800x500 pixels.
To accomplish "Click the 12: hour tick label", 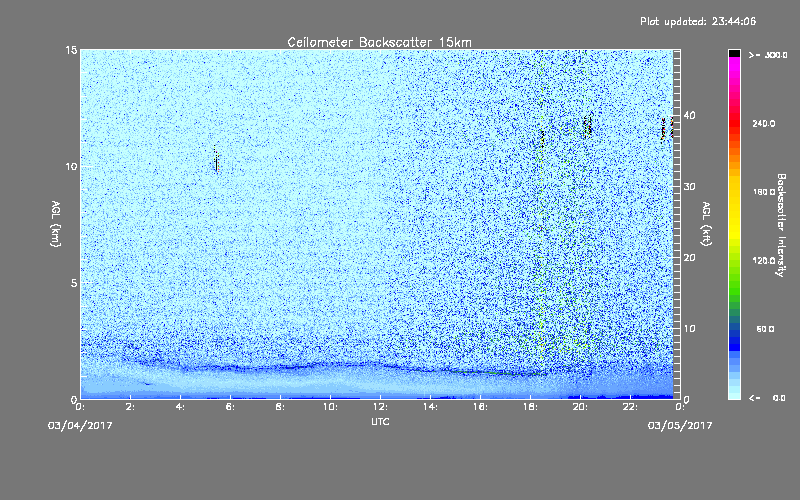I will 380,407.
